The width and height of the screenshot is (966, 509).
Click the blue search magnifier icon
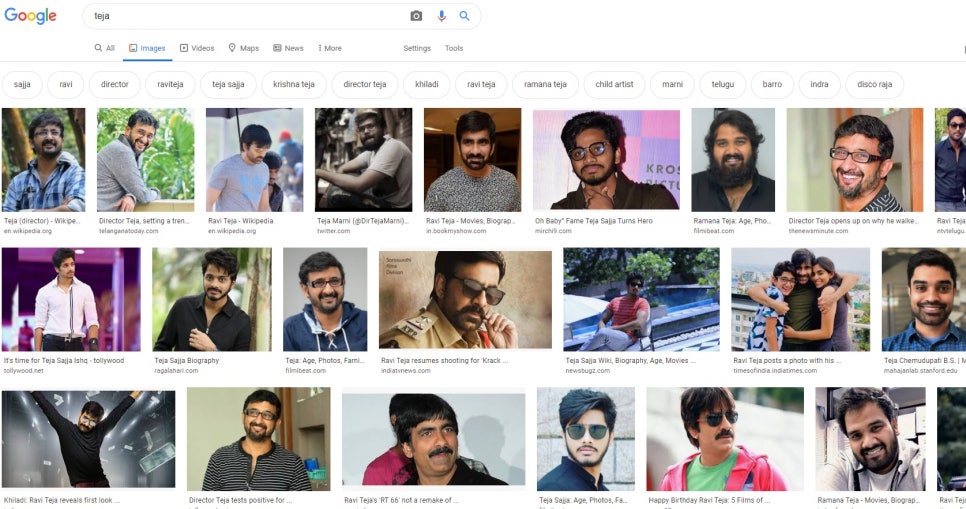coord(465,16)
